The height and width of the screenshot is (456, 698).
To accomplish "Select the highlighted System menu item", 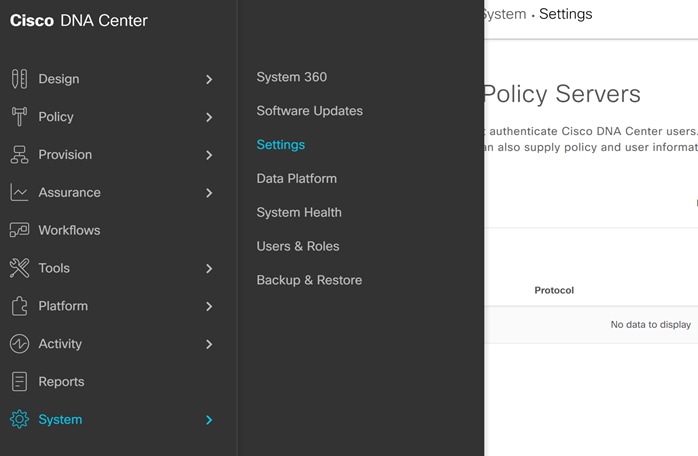I will coord(60,419).
